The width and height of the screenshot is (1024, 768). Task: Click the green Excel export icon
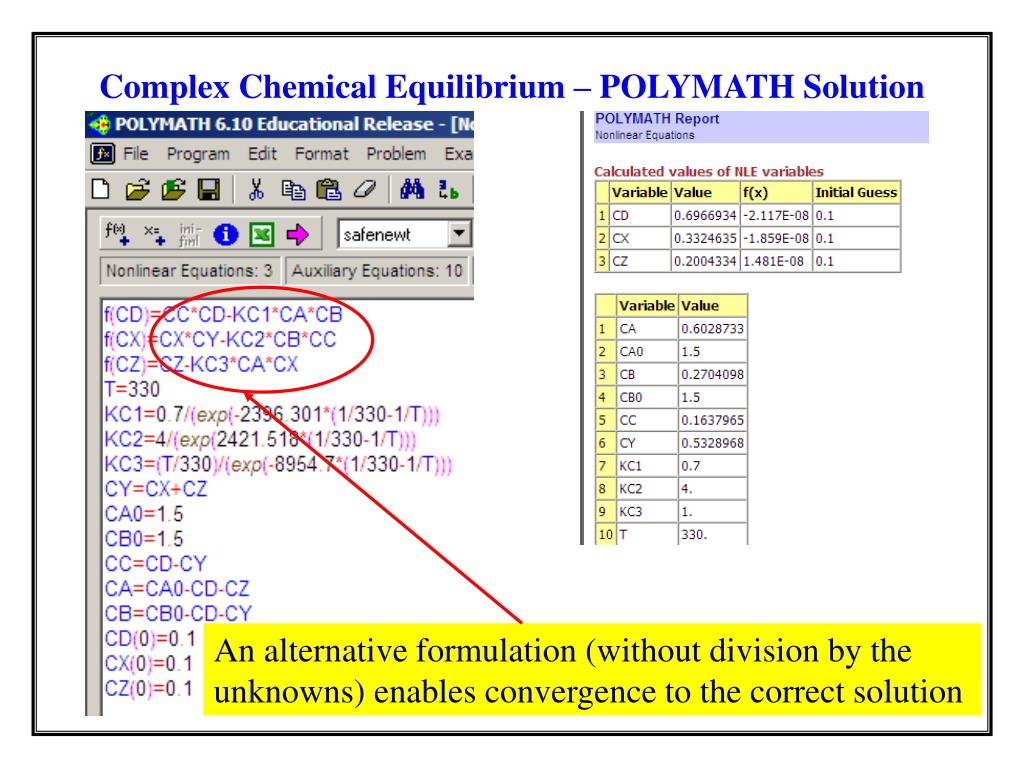point(261,234)
